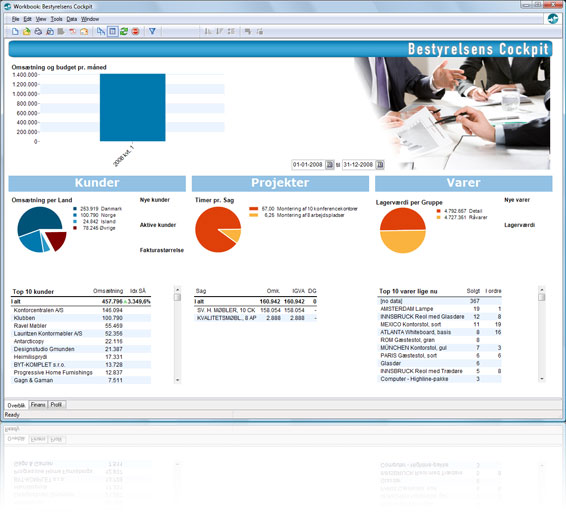Click the scroll-up arrow of Top 10 varer list
566x513 pixels.
541,290
